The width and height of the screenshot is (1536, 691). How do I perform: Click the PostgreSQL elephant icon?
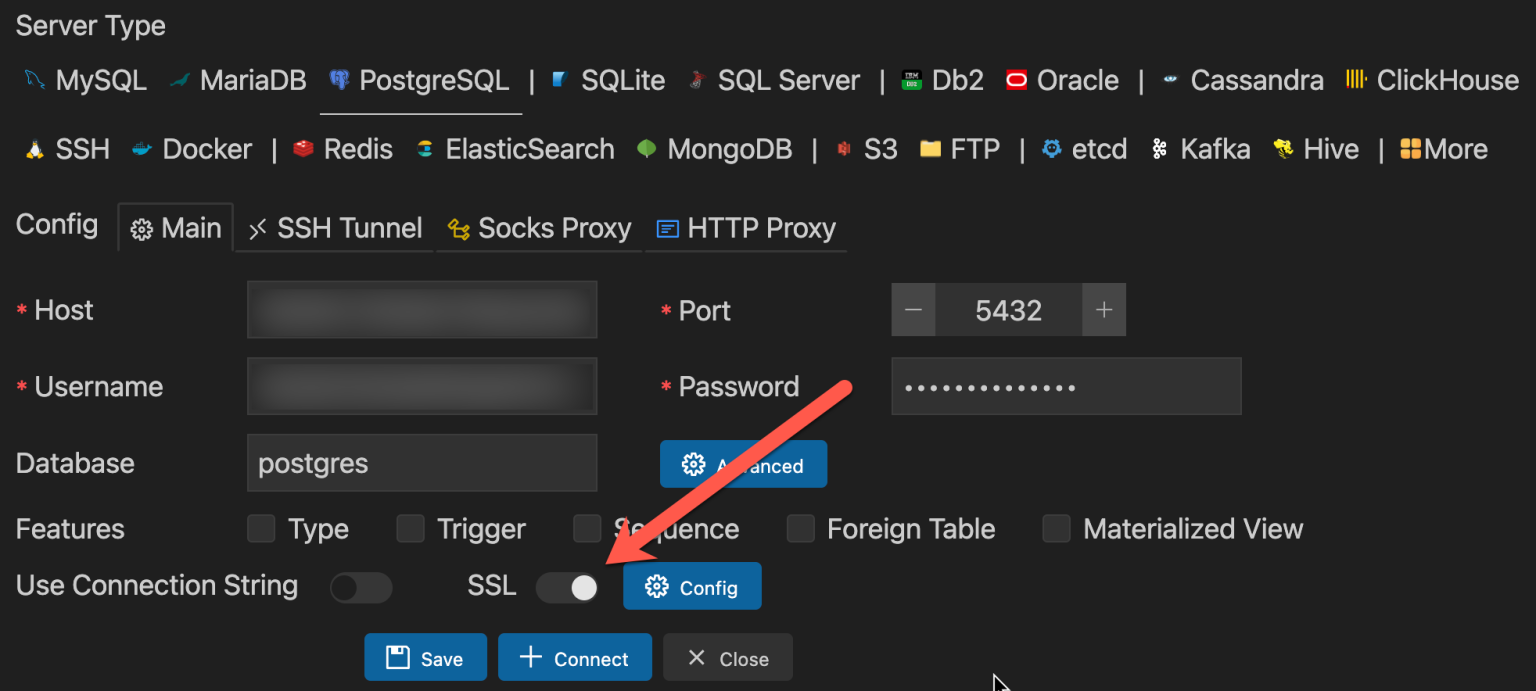340,80
